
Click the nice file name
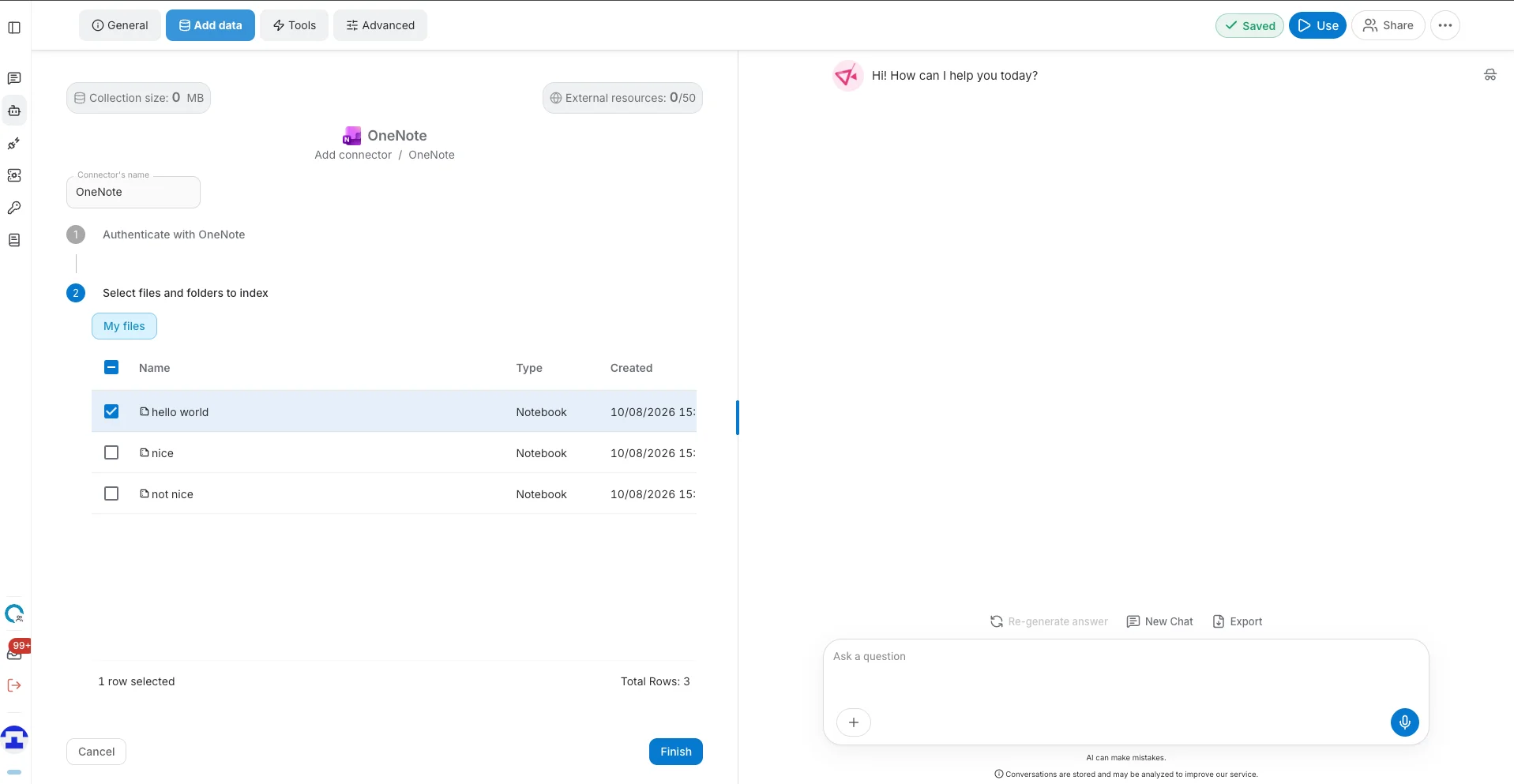pyautogui.click(x=163, y=453)
